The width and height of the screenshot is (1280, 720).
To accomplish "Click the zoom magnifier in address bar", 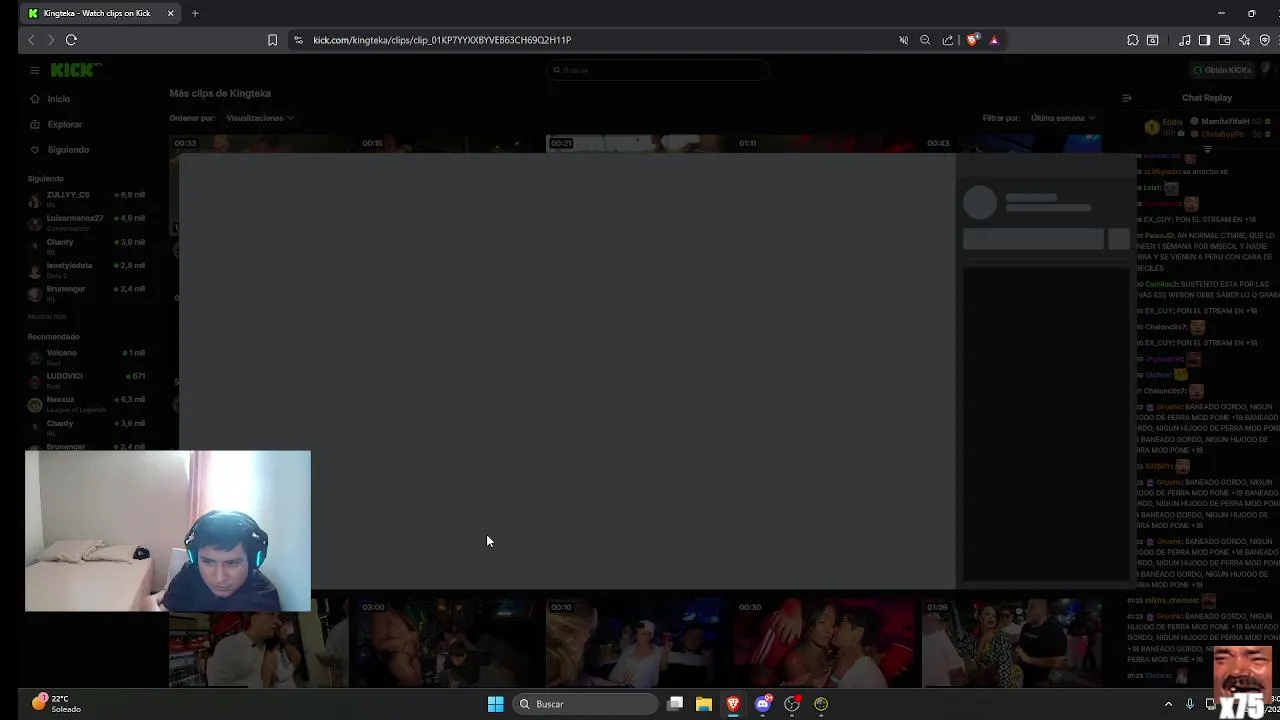I will coord(925,40).
